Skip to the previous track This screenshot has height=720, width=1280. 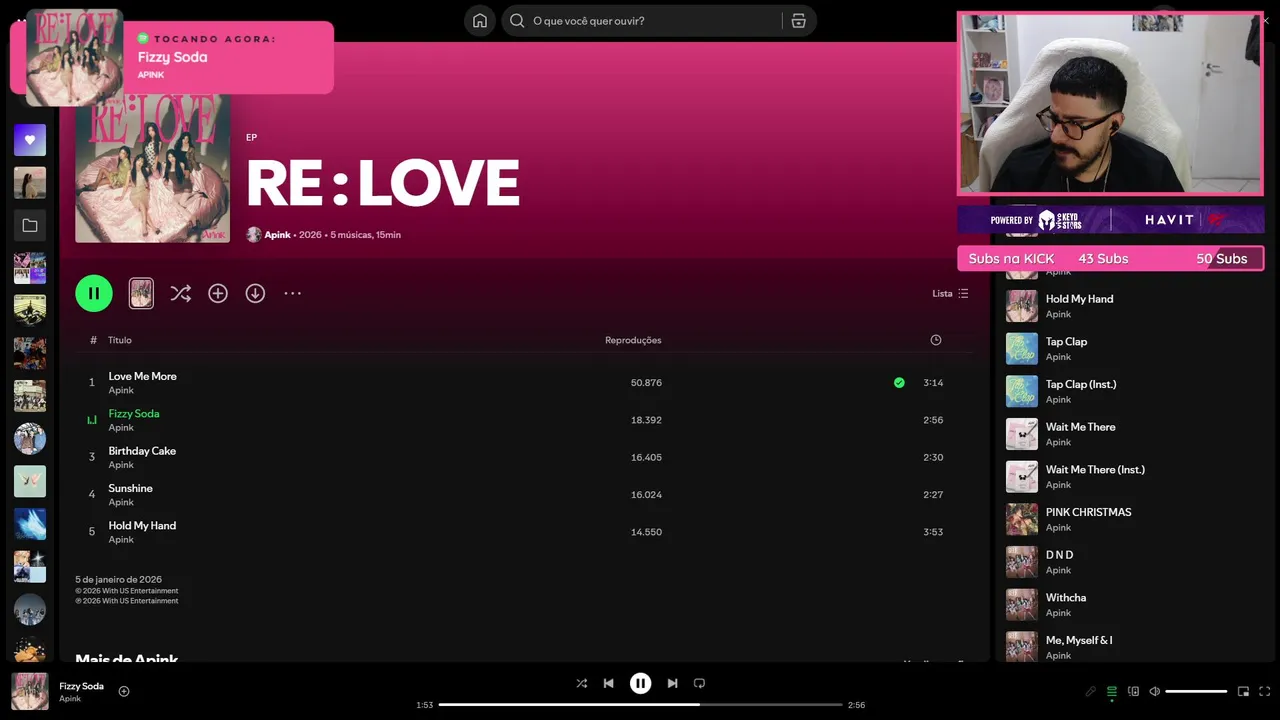tap(608, 683)
